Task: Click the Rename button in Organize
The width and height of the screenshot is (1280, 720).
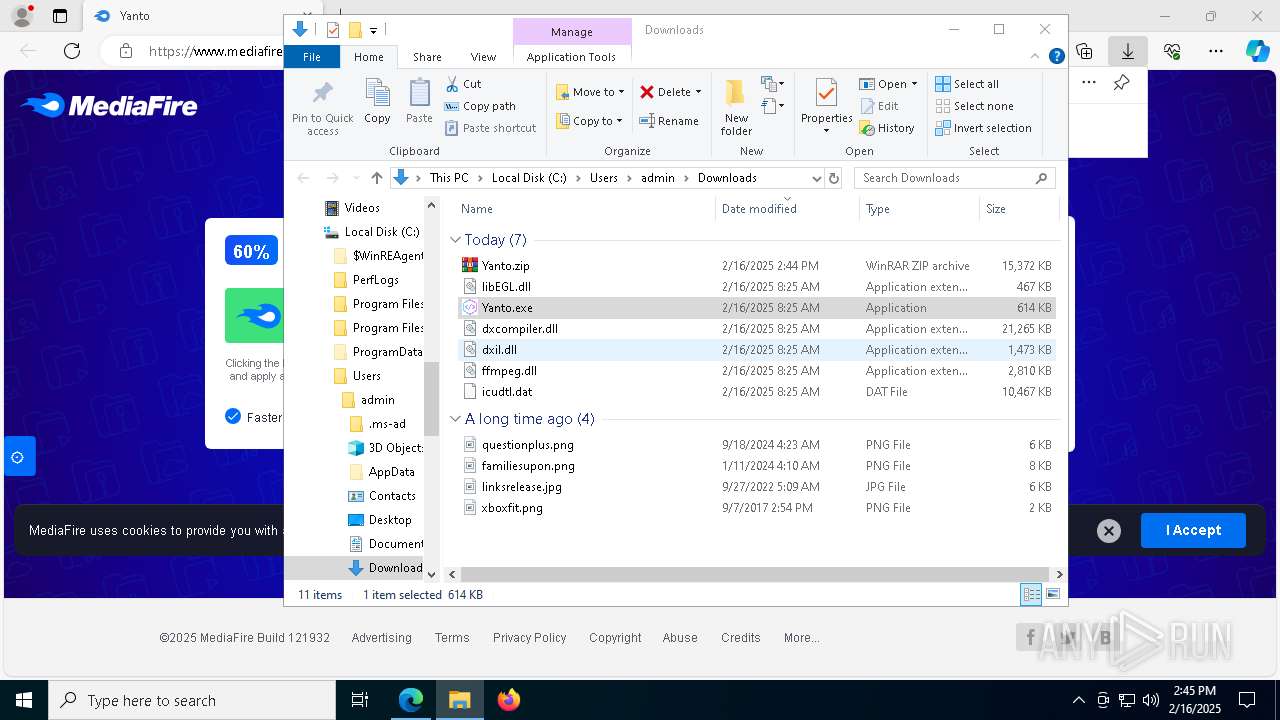Action: (x=669, y=121)
